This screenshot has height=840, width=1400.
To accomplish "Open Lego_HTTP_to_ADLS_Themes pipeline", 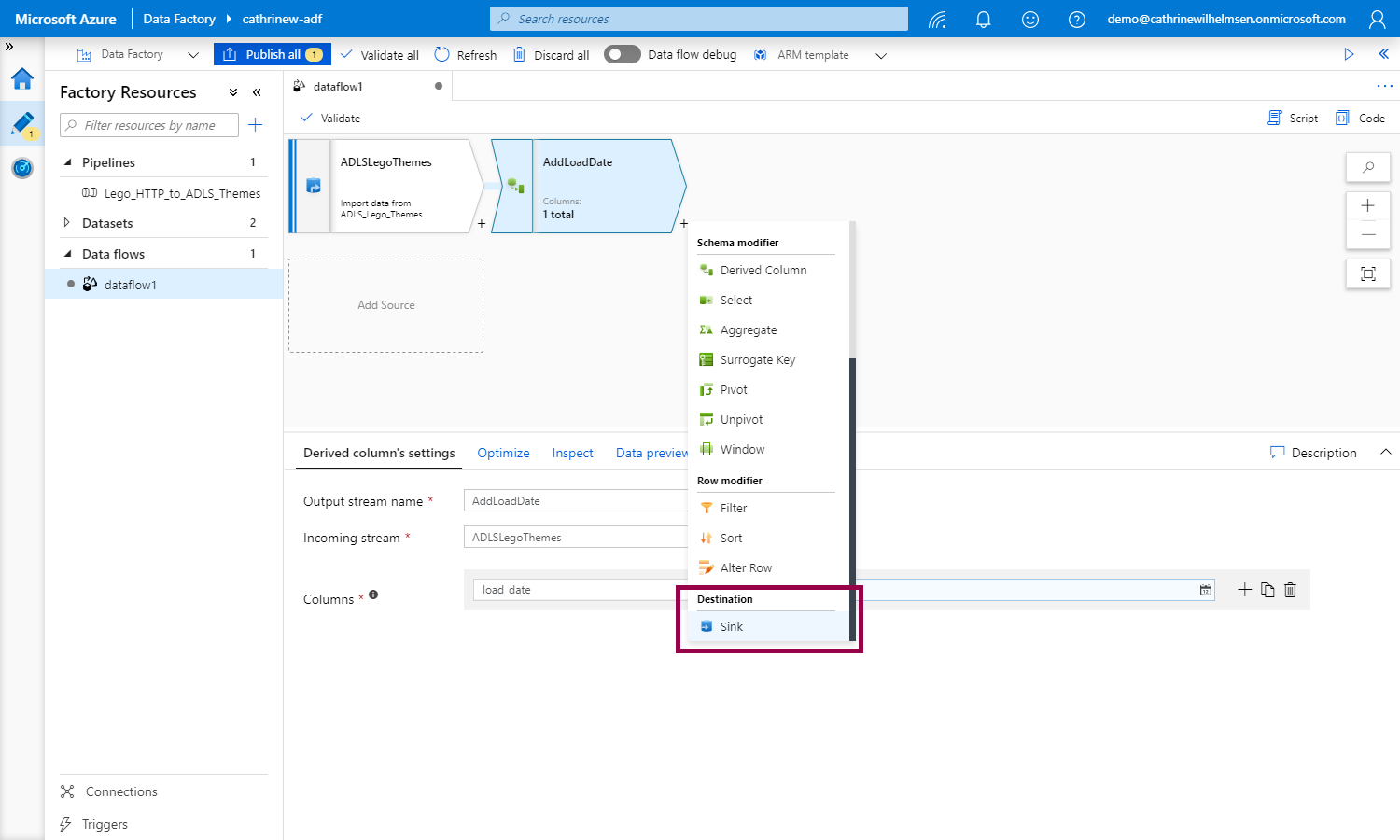I will pyautogui.click(x=182, y=193).
